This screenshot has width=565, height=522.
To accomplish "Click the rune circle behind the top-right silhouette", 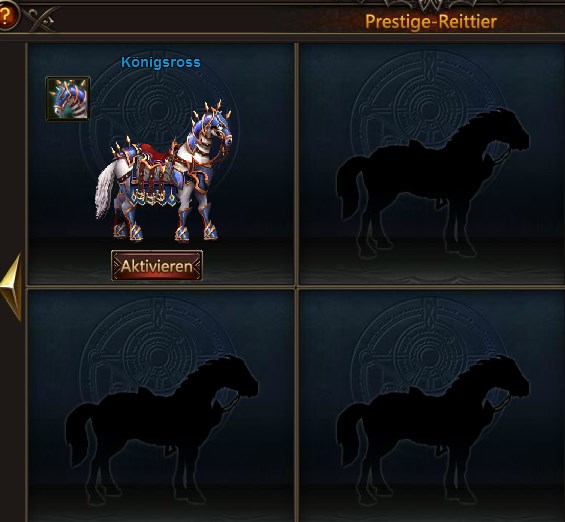I will pos(429,108).
